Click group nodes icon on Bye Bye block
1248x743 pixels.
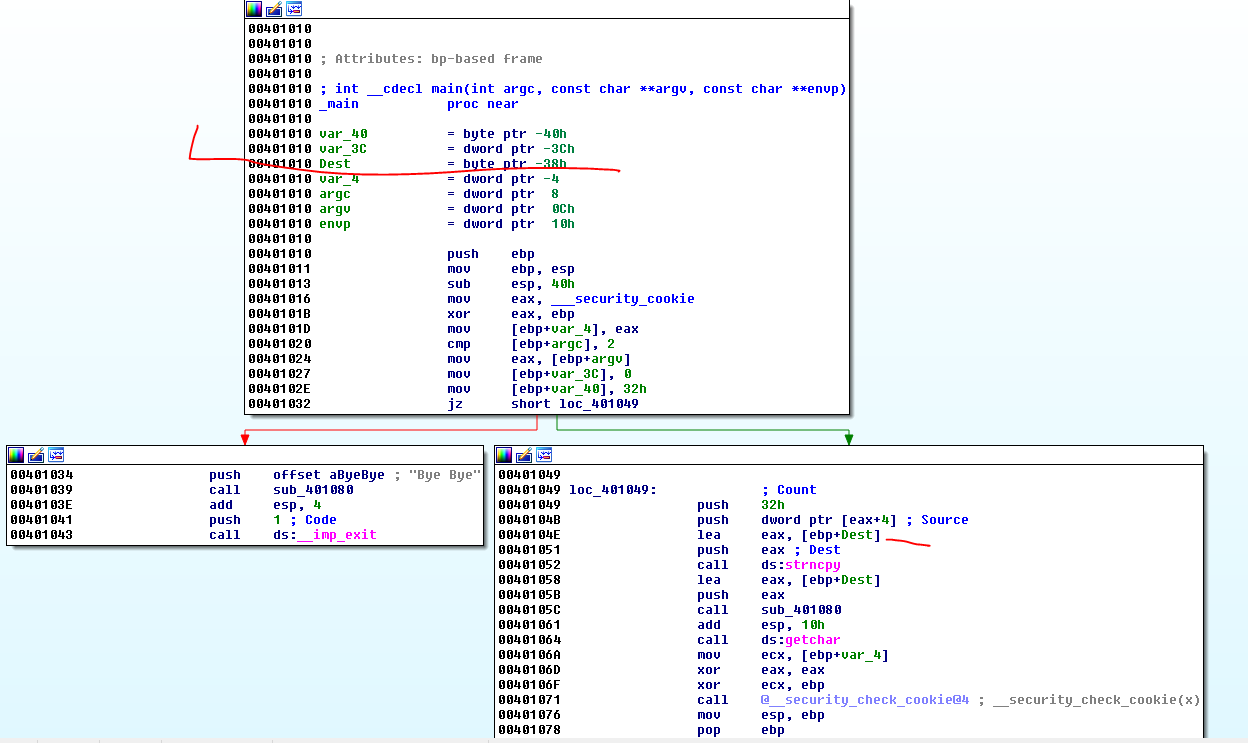56,455
